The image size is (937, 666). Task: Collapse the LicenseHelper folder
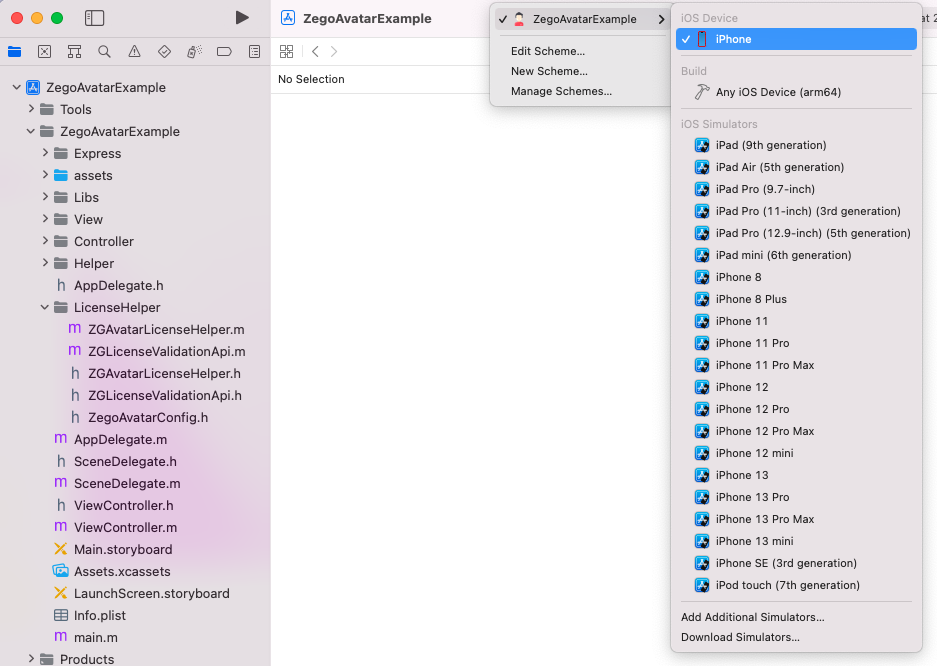[45, 307]
